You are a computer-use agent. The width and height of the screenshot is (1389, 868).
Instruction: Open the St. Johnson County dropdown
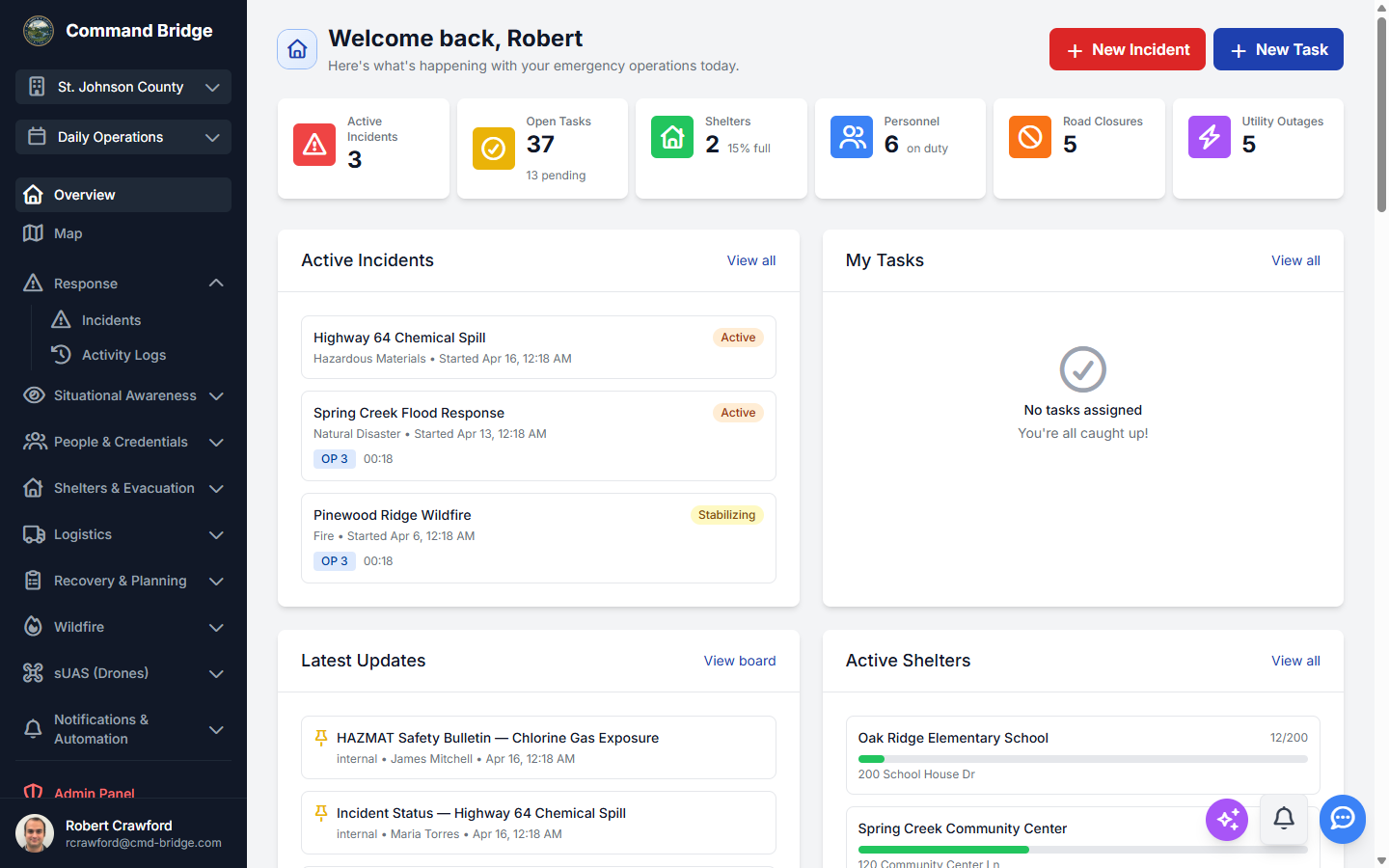123,87
